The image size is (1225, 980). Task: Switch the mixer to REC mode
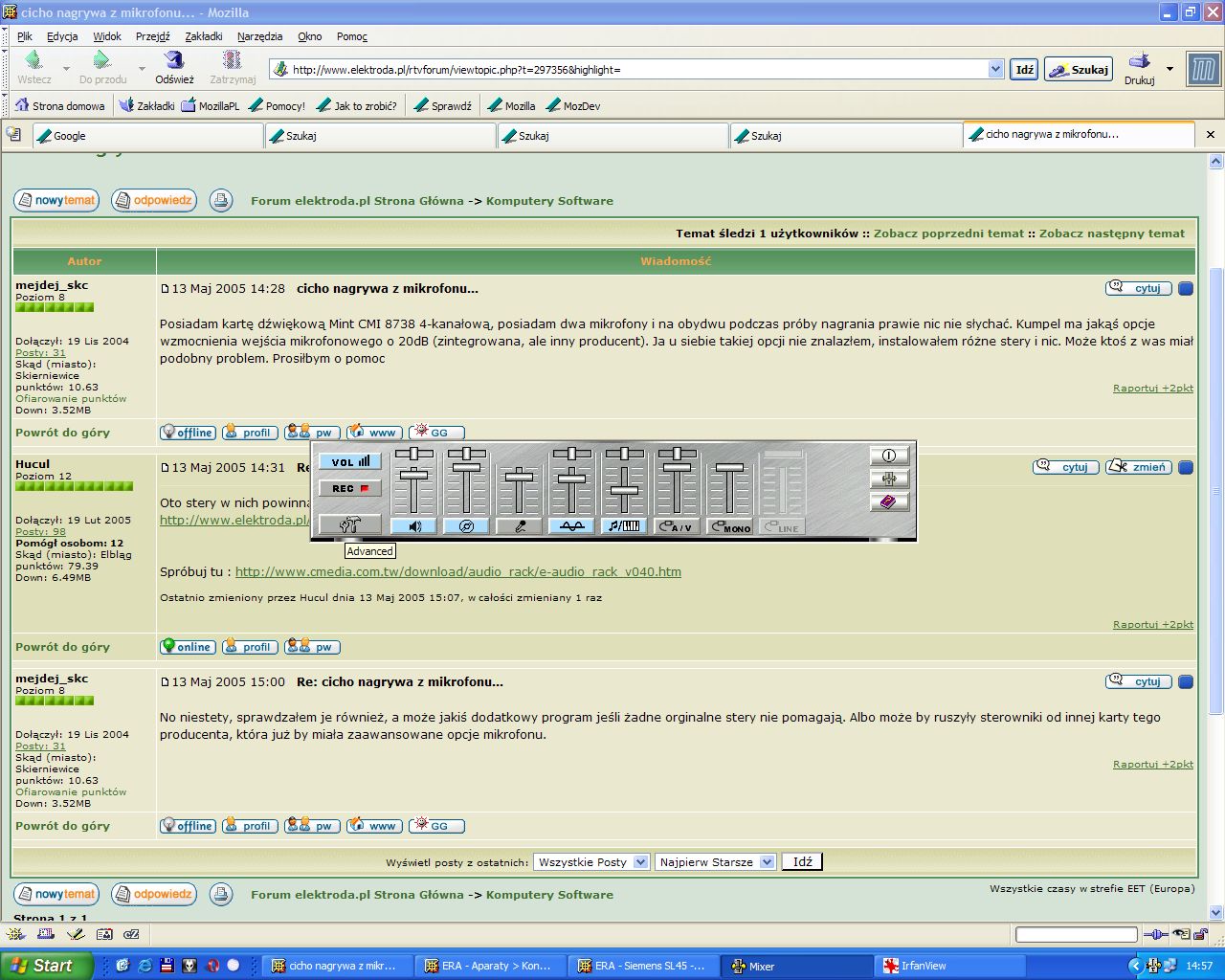[x=349, y=488]
